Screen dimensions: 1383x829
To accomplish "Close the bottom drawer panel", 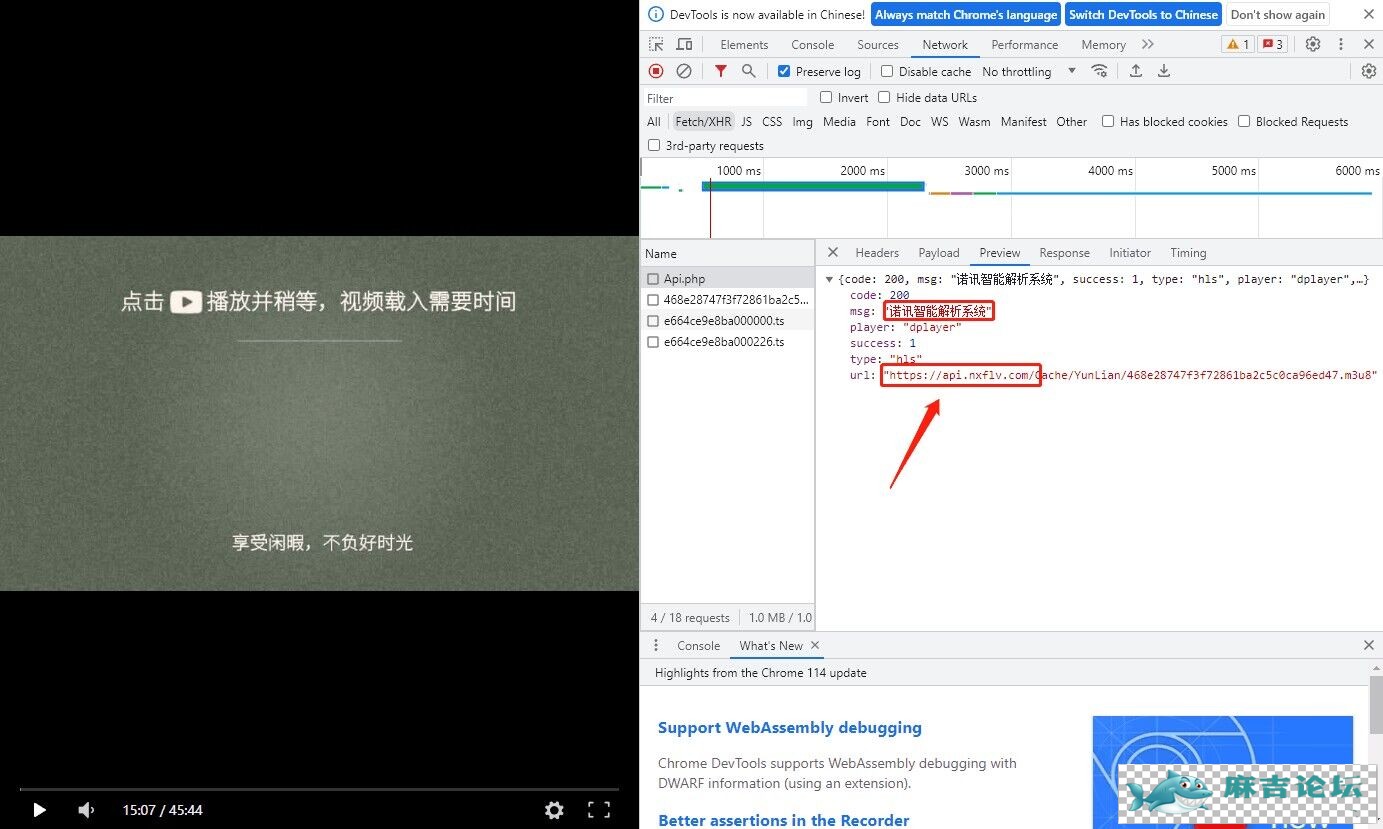I will click(x=1369, y=645).
